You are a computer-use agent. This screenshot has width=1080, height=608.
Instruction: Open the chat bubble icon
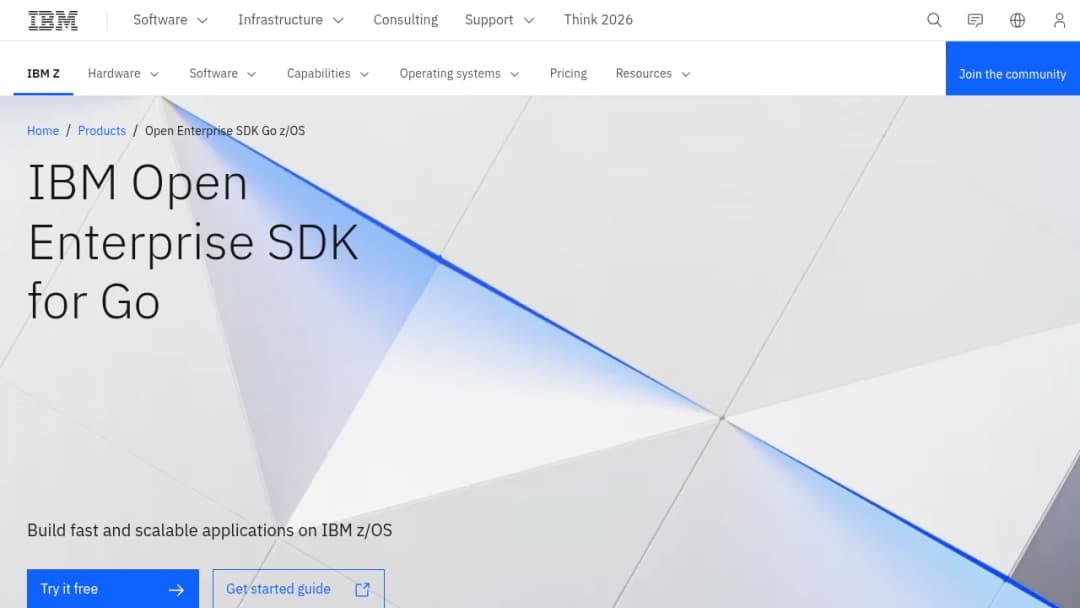point(975,20)
